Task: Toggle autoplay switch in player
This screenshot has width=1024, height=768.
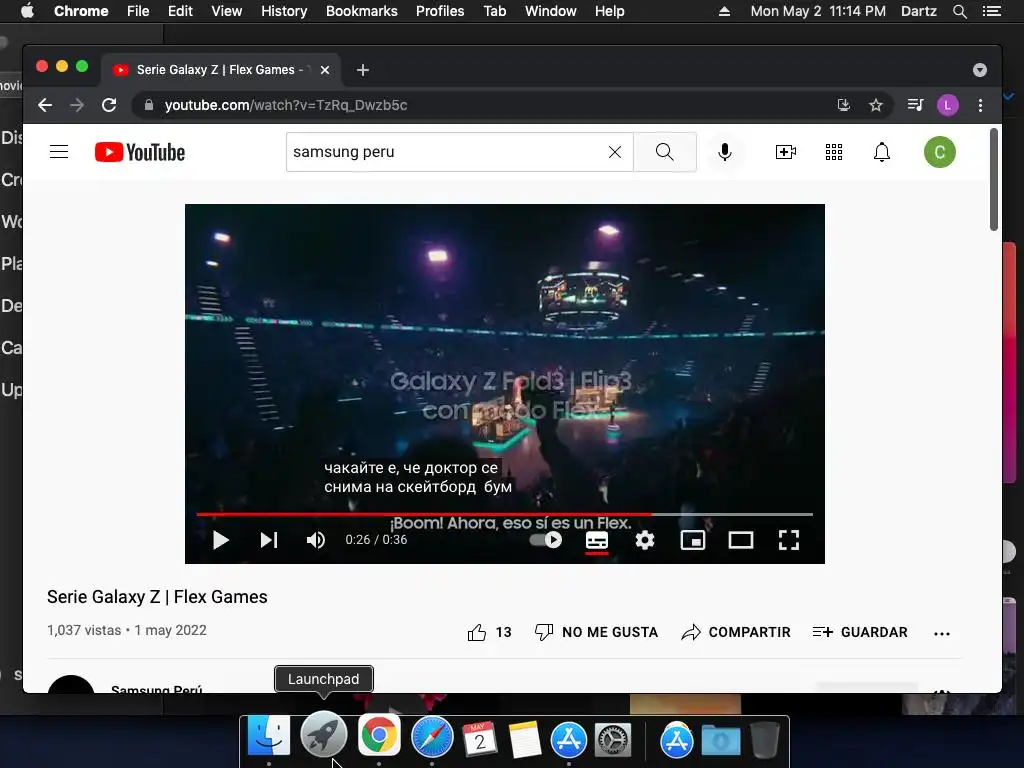Action: point(545,540)
